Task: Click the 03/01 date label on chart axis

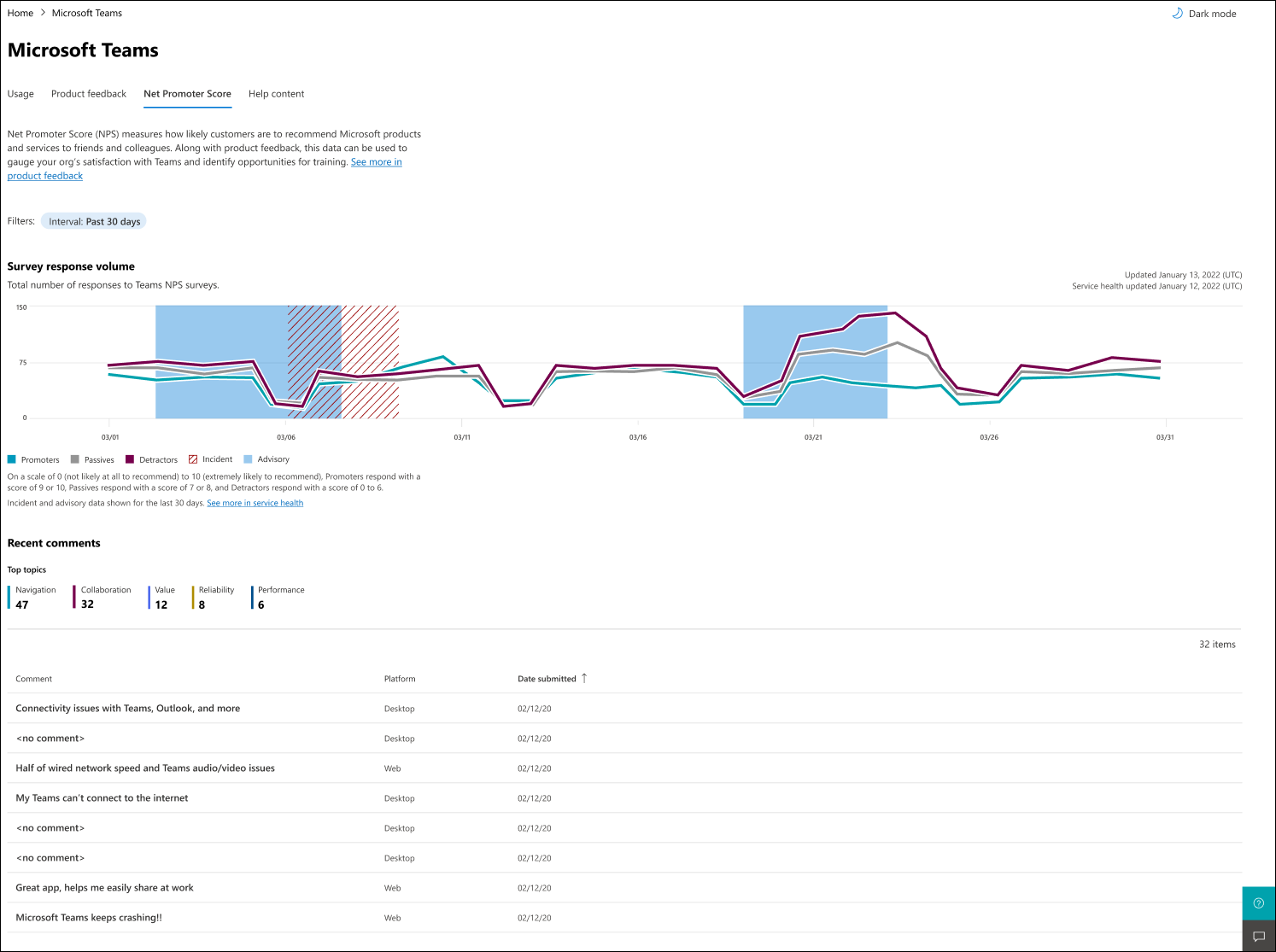Action: click(x=110, y=437)
